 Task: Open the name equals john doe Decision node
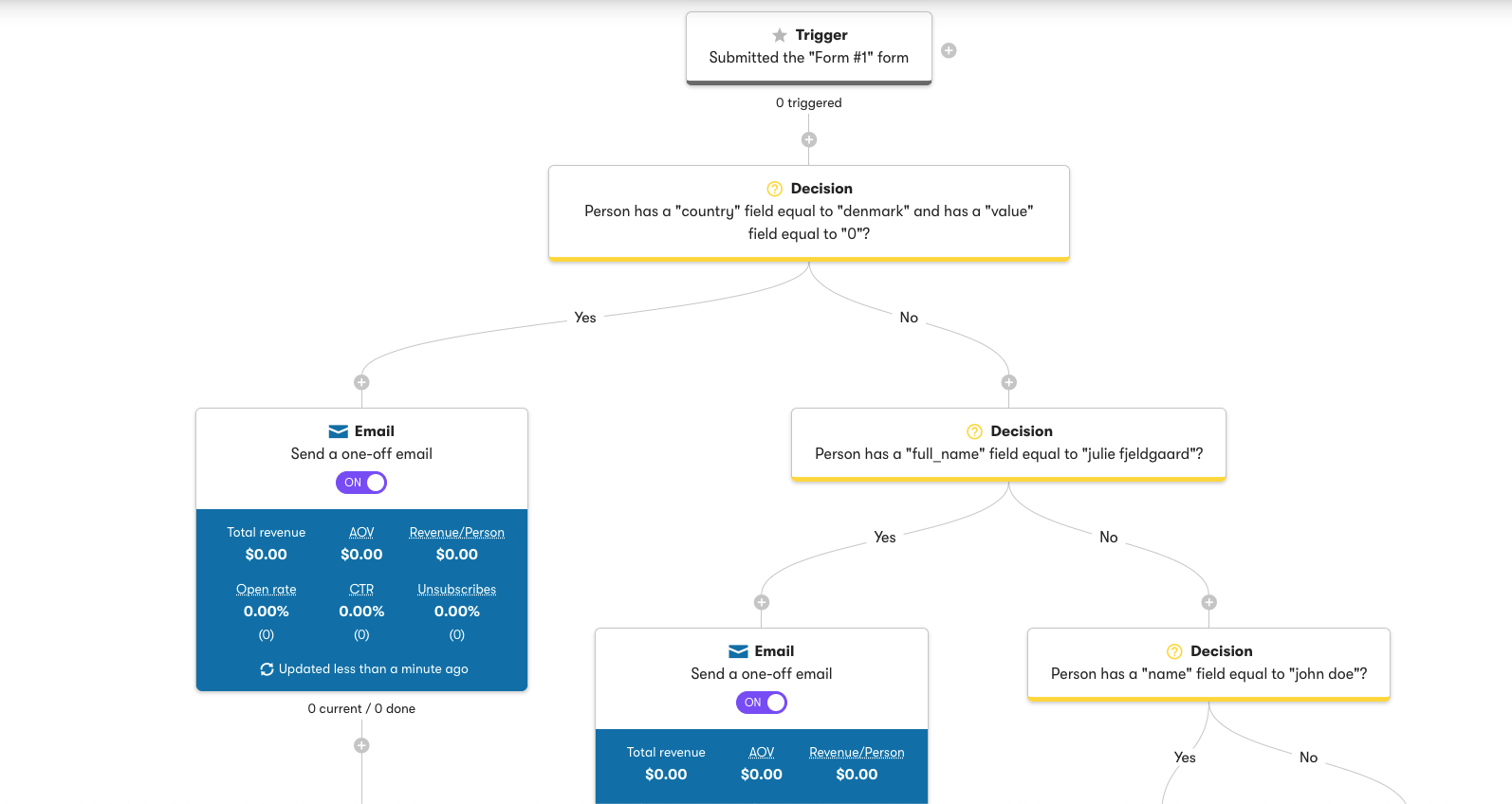pyautogui.click(x=1209, y=664)
